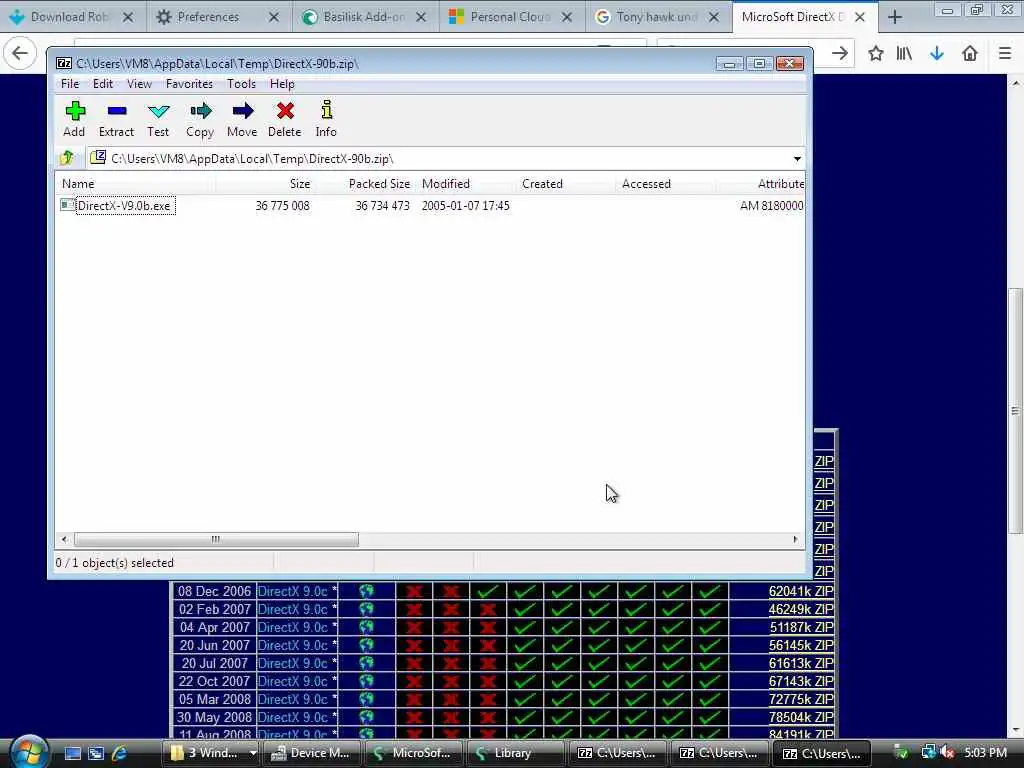
Task: Bookmark the page with the star icon
Action: [x=876, y=53]
